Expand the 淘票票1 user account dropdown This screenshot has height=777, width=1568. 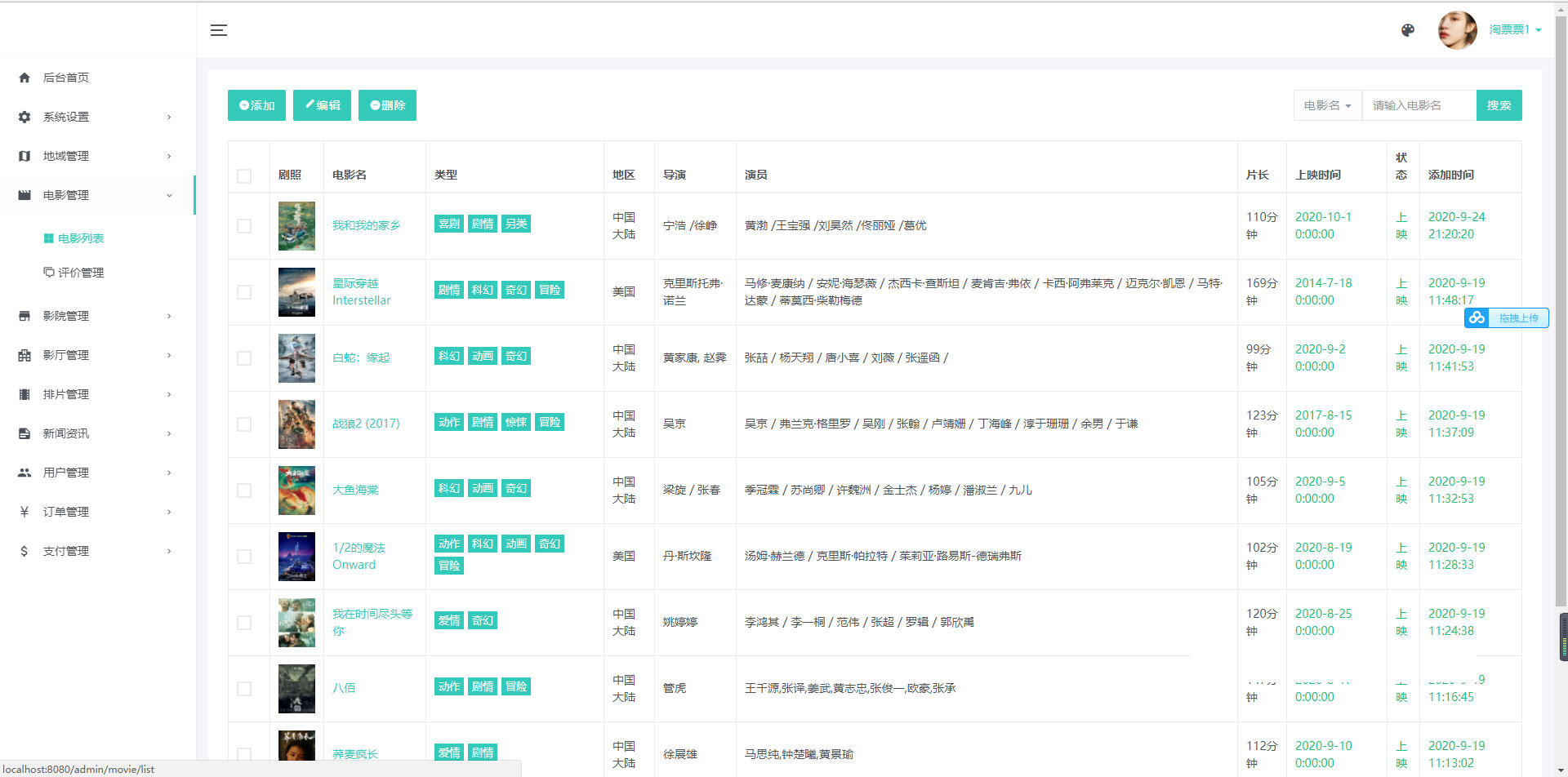point(1514,29)
